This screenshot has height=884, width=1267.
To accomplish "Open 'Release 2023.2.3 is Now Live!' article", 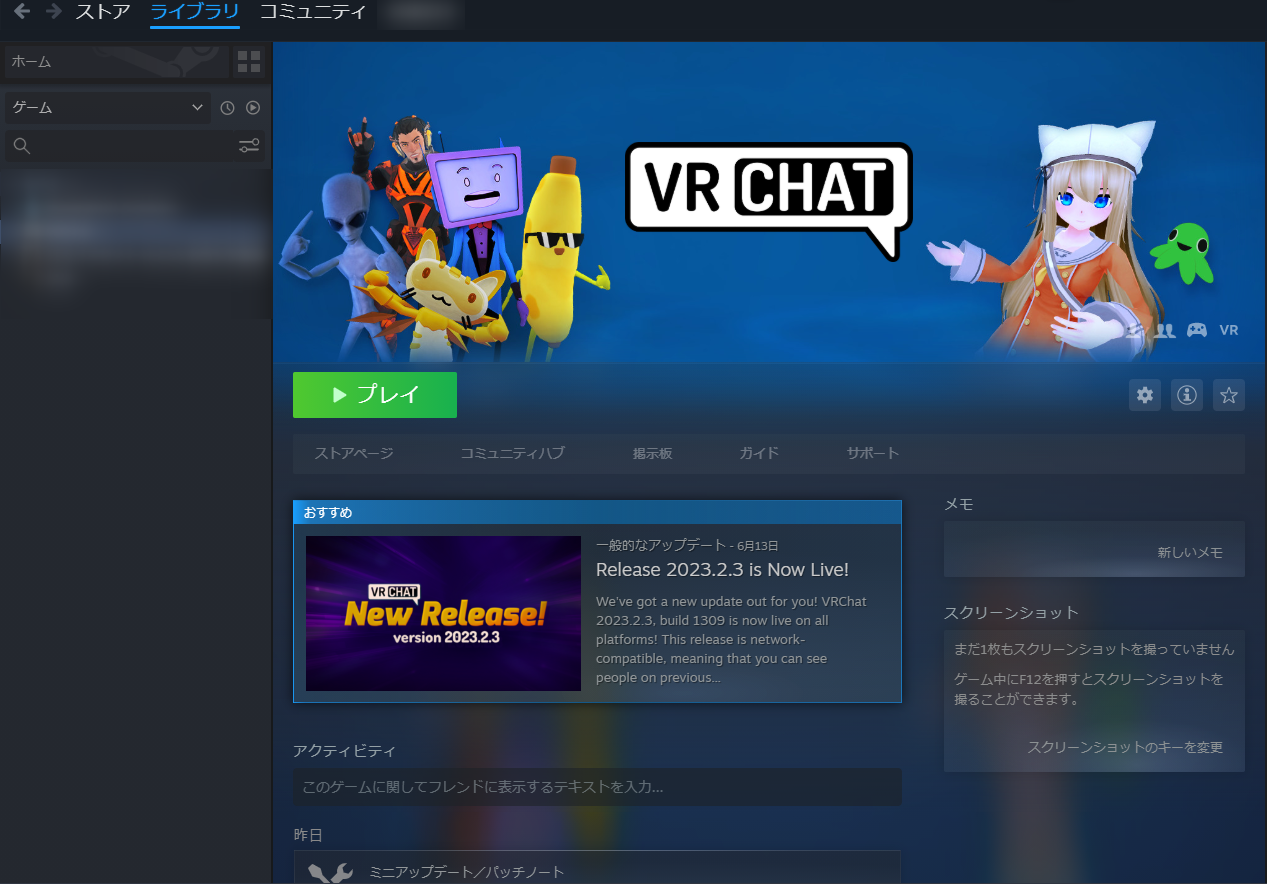I will (722, 570).
